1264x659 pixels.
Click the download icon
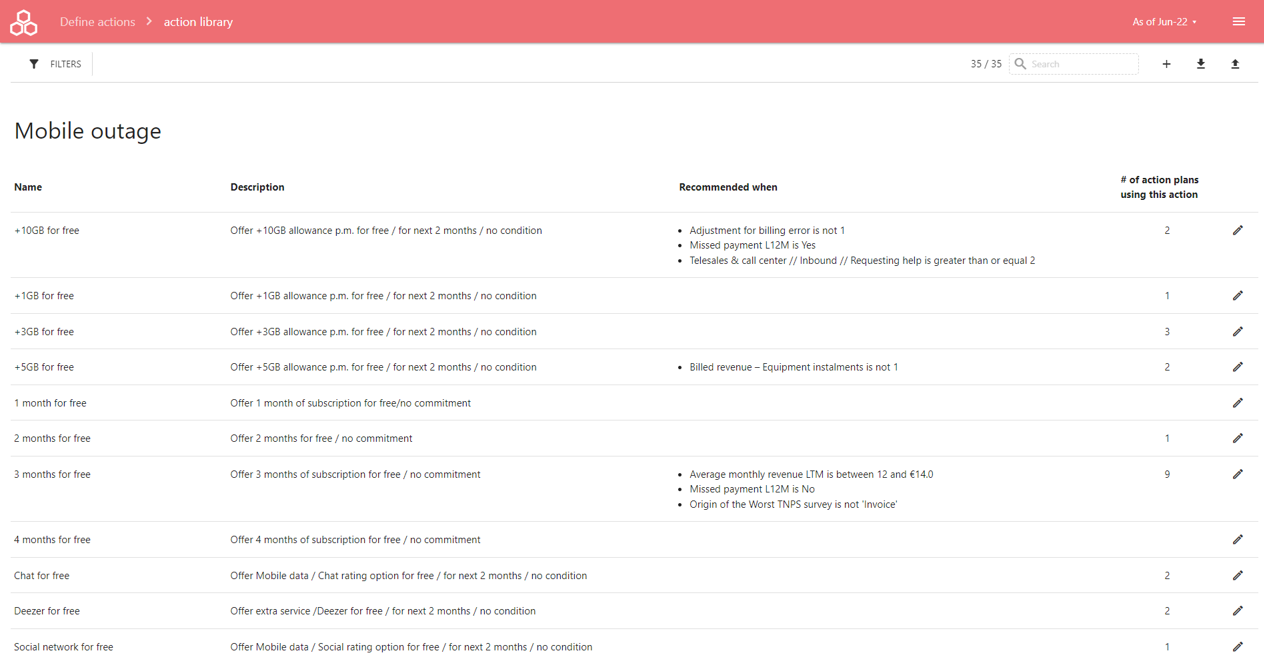pos(1201,64)
